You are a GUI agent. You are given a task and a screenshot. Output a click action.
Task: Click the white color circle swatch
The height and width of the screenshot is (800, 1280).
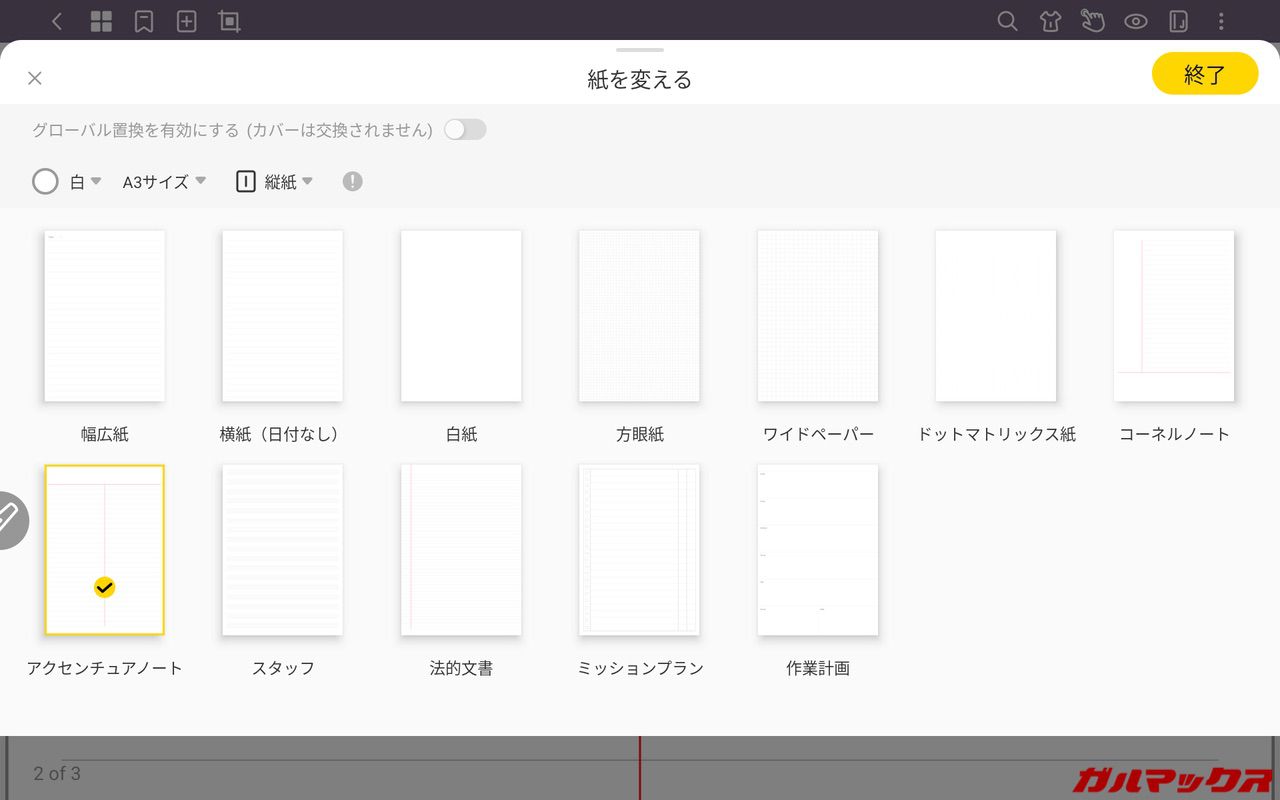pos(45,181)
